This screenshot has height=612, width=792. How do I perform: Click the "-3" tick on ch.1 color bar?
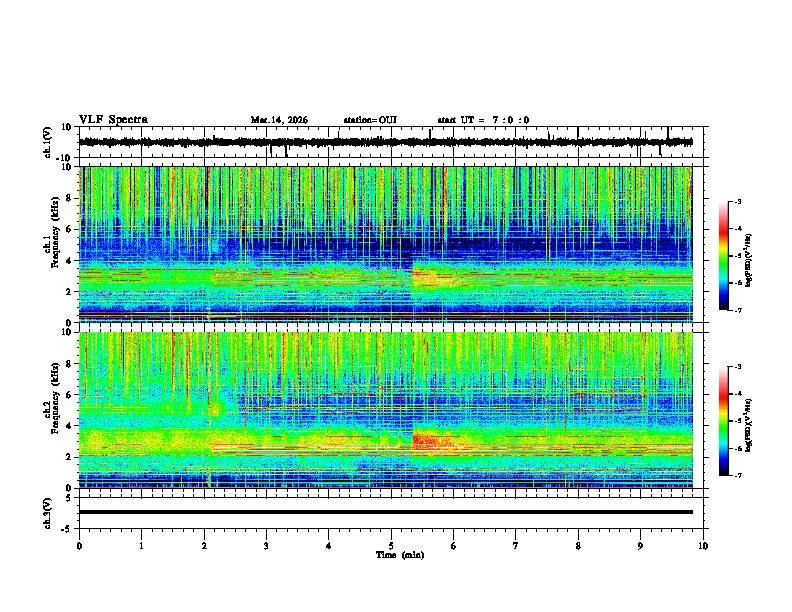(738, 202)
